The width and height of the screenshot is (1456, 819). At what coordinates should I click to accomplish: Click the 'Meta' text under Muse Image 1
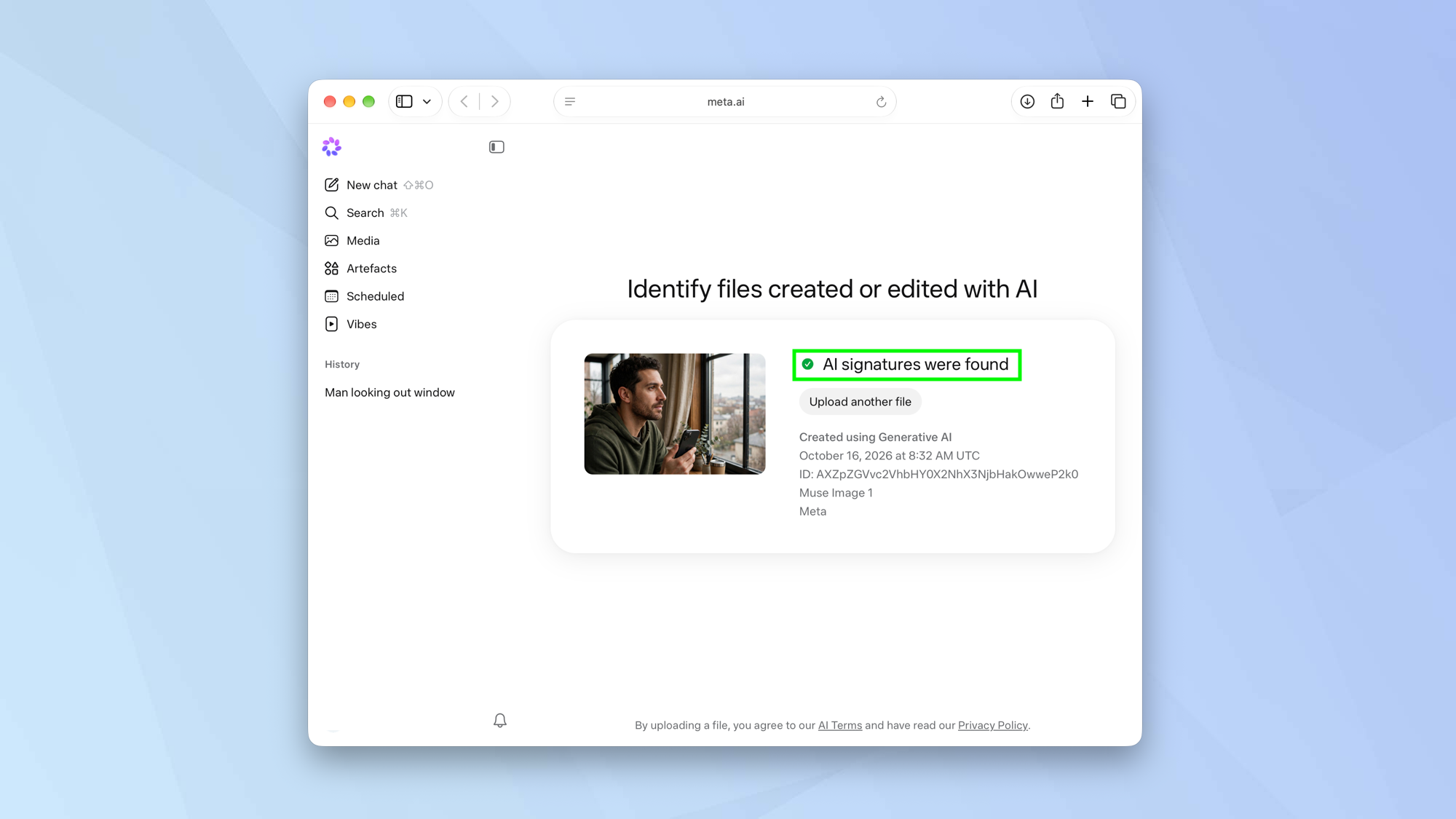pyautogui.click(x=812, y=511)
